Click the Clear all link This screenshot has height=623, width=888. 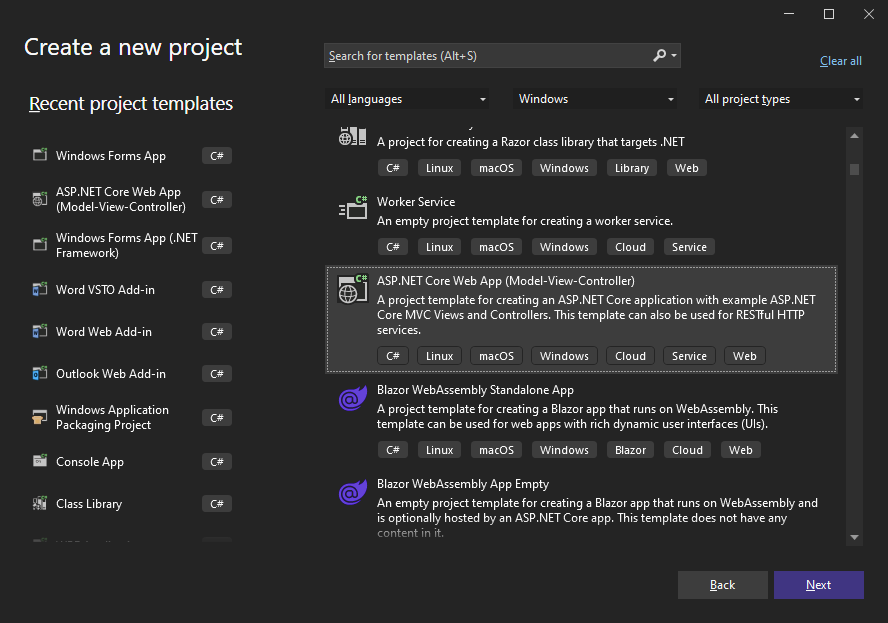click(x=840, y=61)
